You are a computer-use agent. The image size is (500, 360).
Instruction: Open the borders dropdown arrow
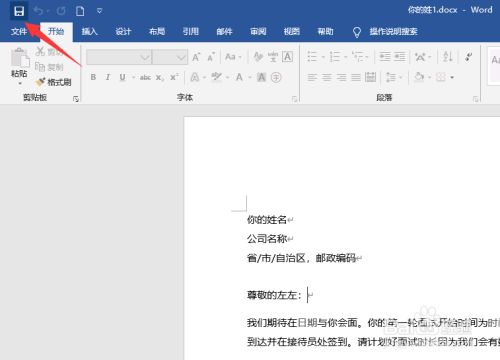click(x=452, y=78)
